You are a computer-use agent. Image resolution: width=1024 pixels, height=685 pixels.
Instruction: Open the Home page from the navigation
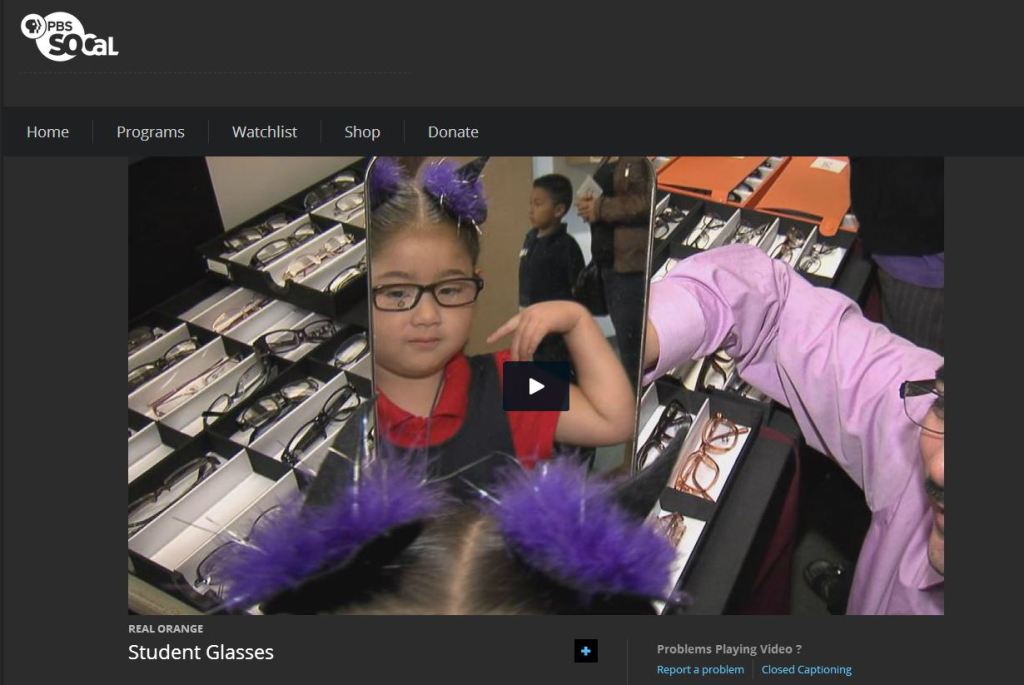click(48, 132)
